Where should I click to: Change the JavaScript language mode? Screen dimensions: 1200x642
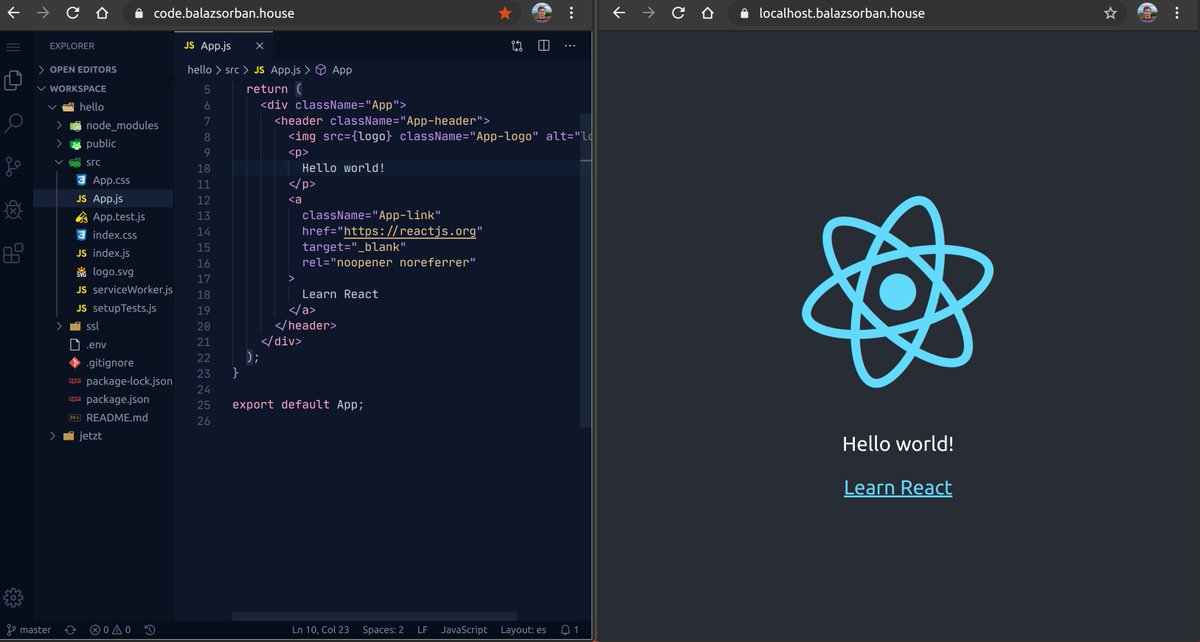464,630
